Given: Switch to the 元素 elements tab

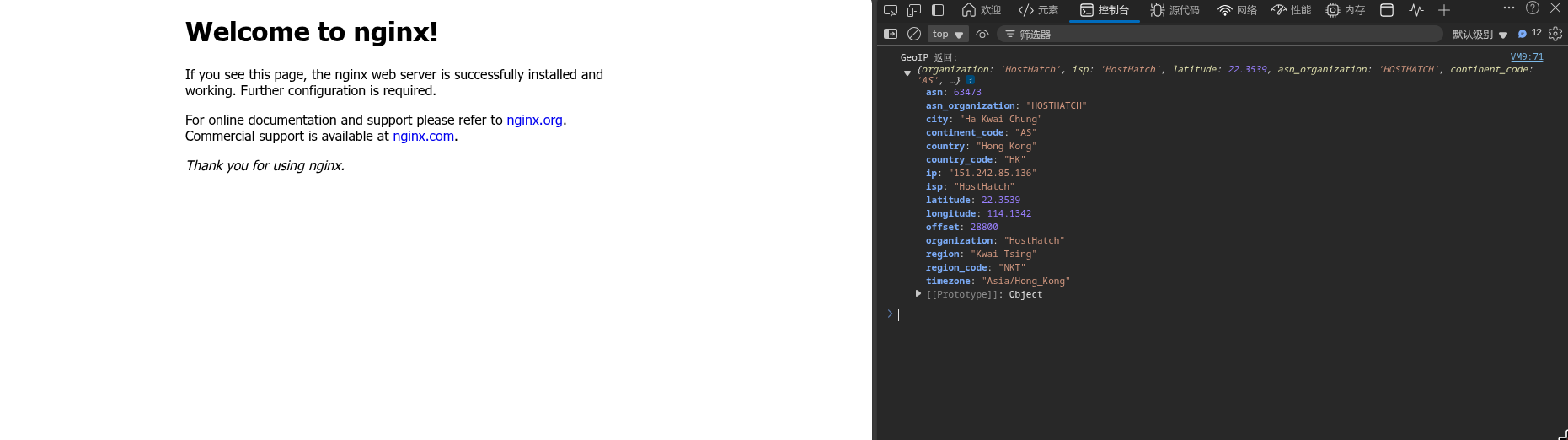Looking at the screenshot, I should click(x=1038, y=10).
